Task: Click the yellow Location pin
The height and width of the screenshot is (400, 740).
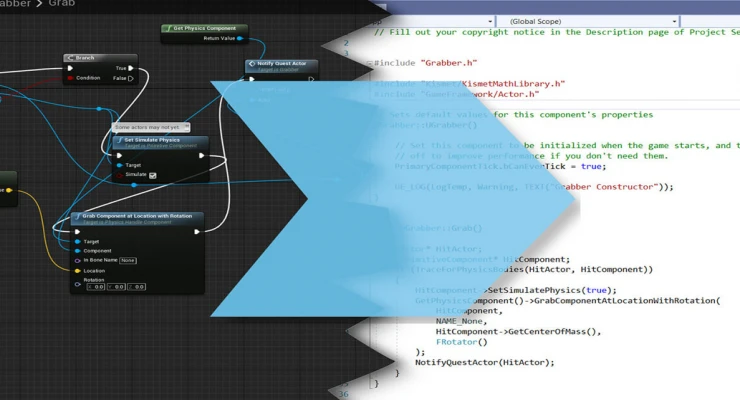Action: coord(77,271)
